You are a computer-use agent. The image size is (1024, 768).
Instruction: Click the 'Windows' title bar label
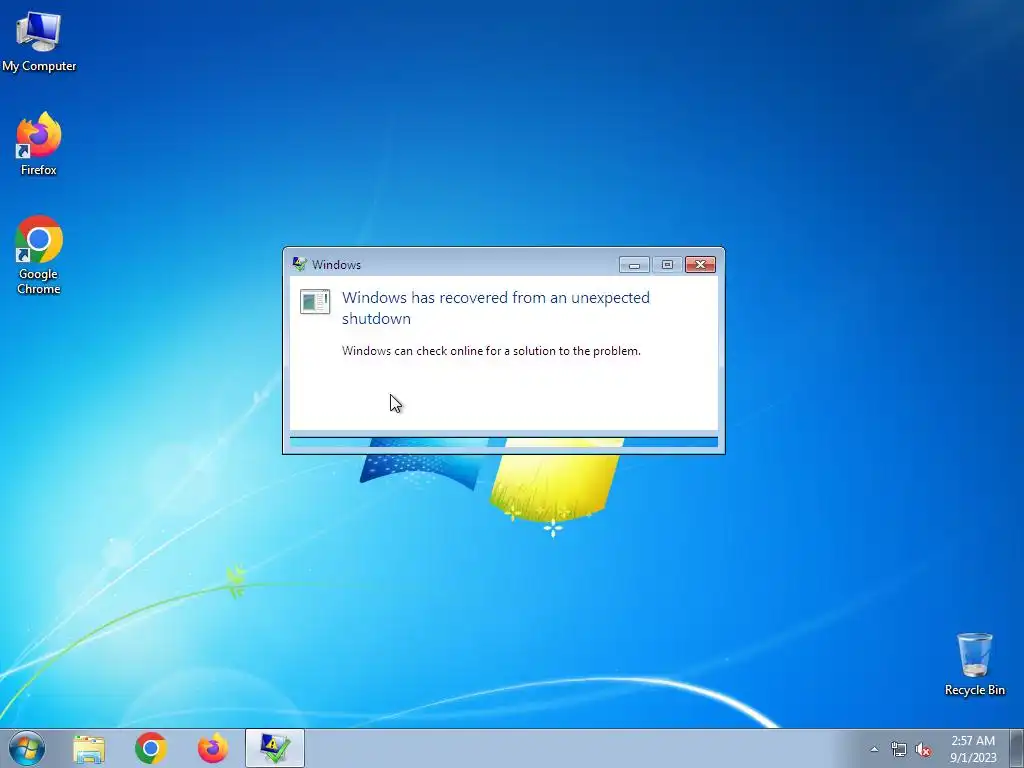tap(336, 264)
